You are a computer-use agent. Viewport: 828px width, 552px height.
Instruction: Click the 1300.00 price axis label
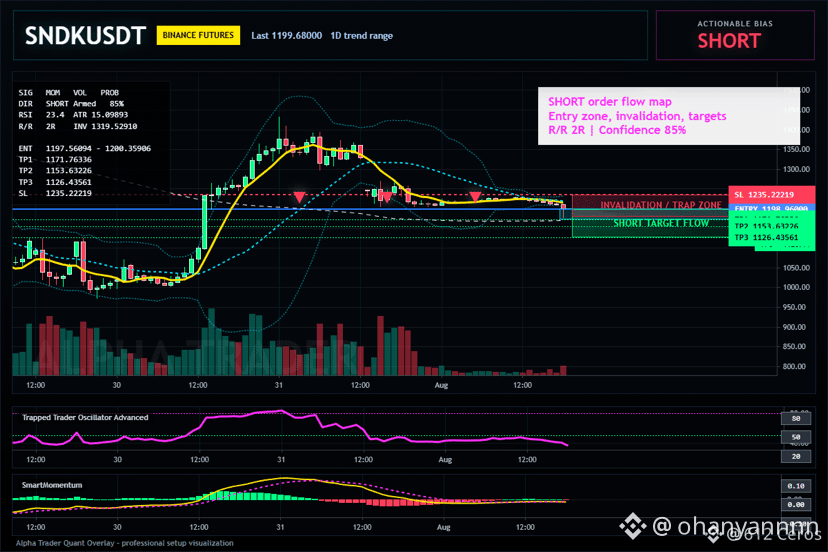(x=796, y=170)
